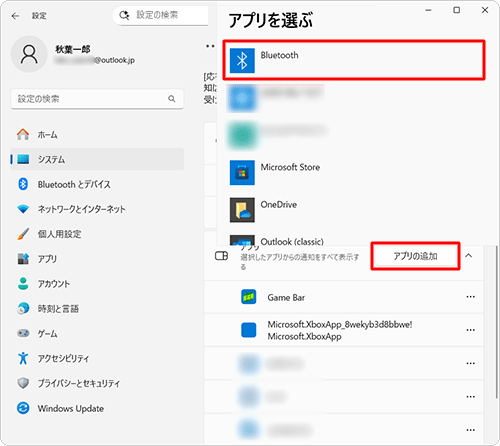Click the ゲーム controller icon
Viewport: 500px width, 446px height.
click(x=23, y=333)
